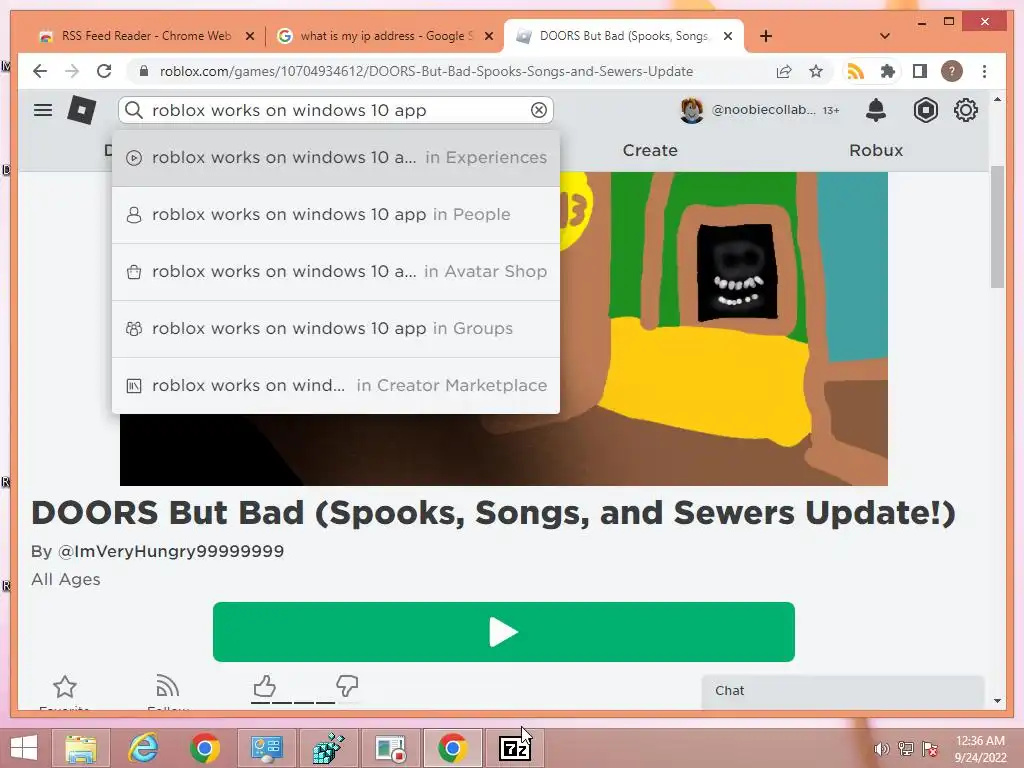Toggle Chrome side panel

[920, 71]
